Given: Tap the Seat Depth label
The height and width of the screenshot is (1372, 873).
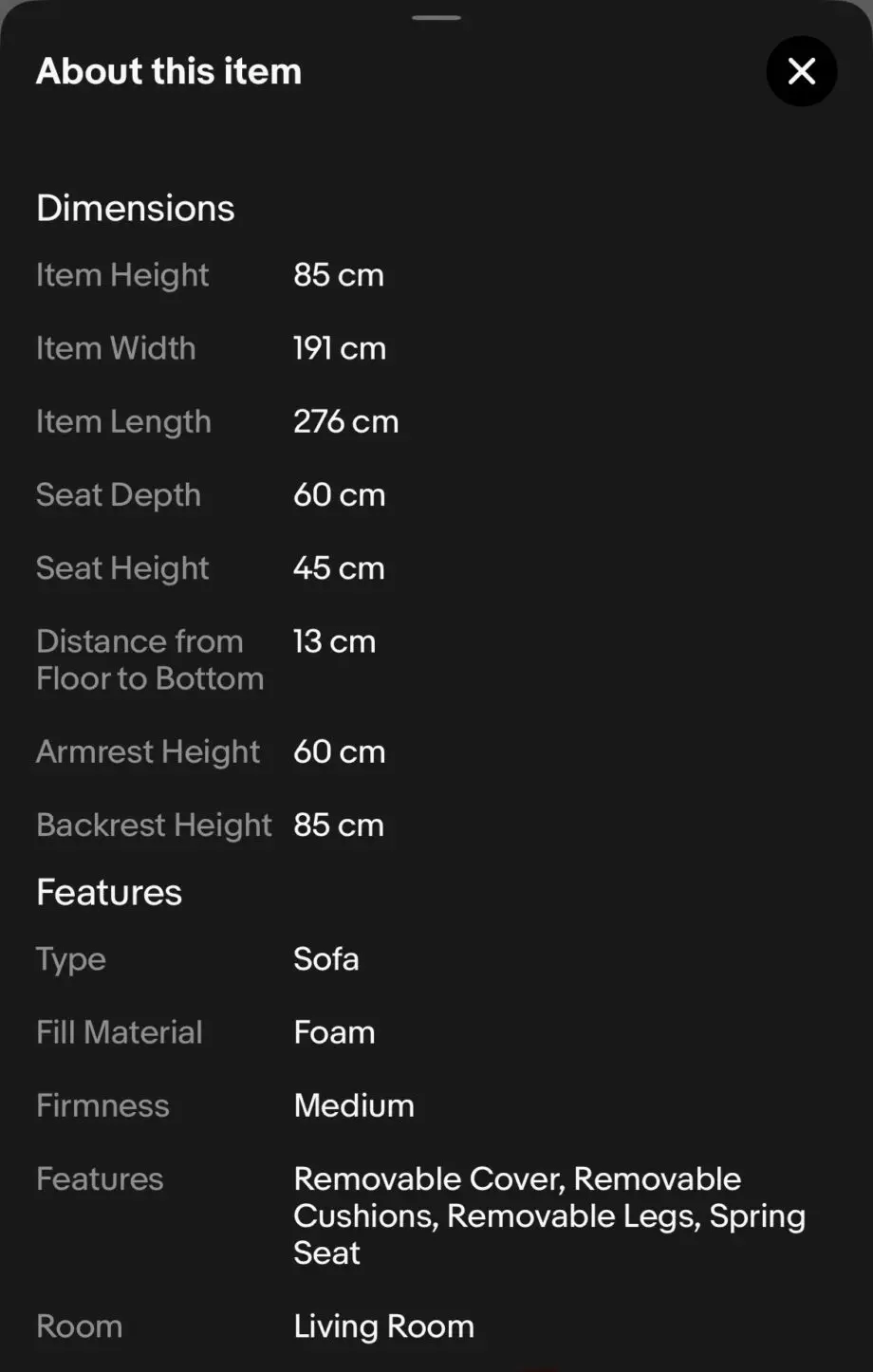Looking at the screenshot, I should pos(119,495).
